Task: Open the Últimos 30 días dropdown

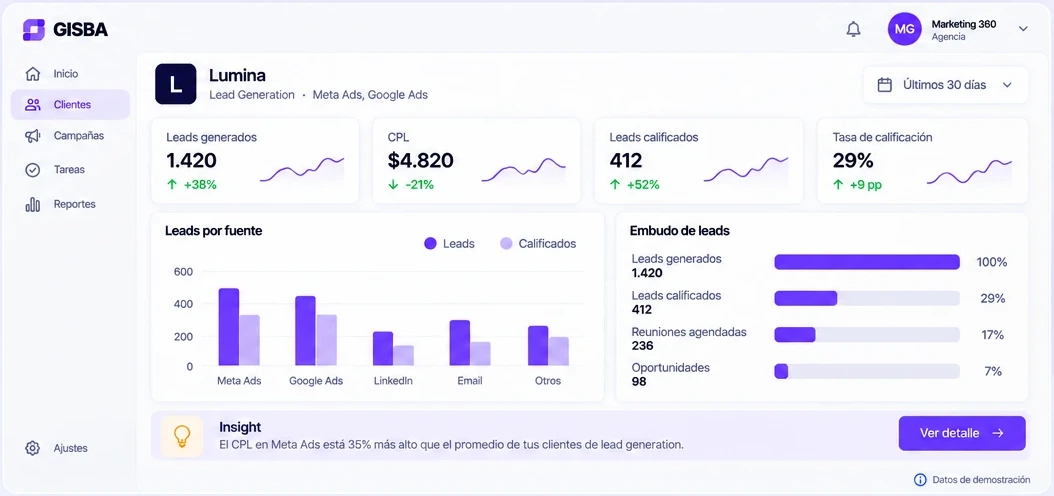Action: (x=945, y=85)
